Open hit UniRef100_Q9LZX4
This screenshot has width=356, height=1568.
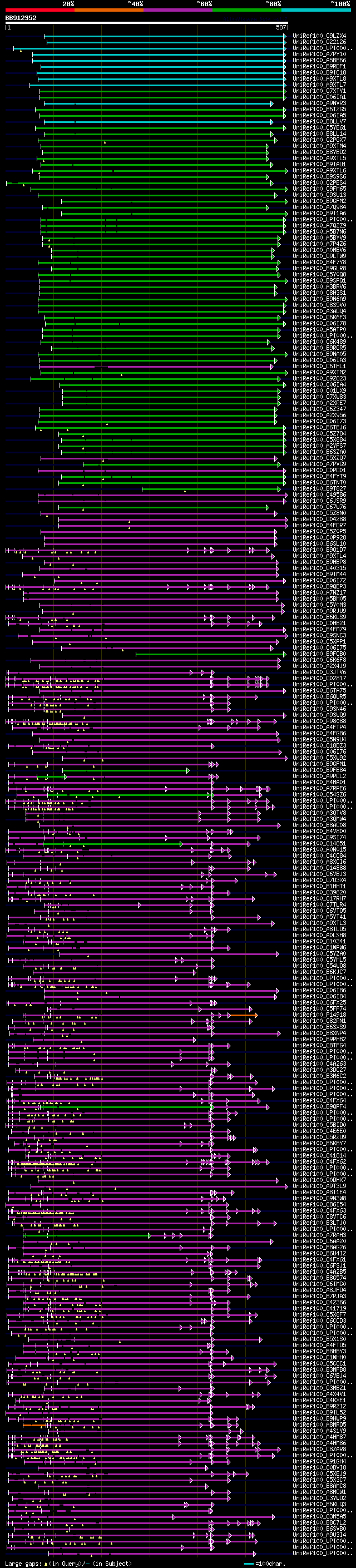pyautogui.click(x=319, y=36)
